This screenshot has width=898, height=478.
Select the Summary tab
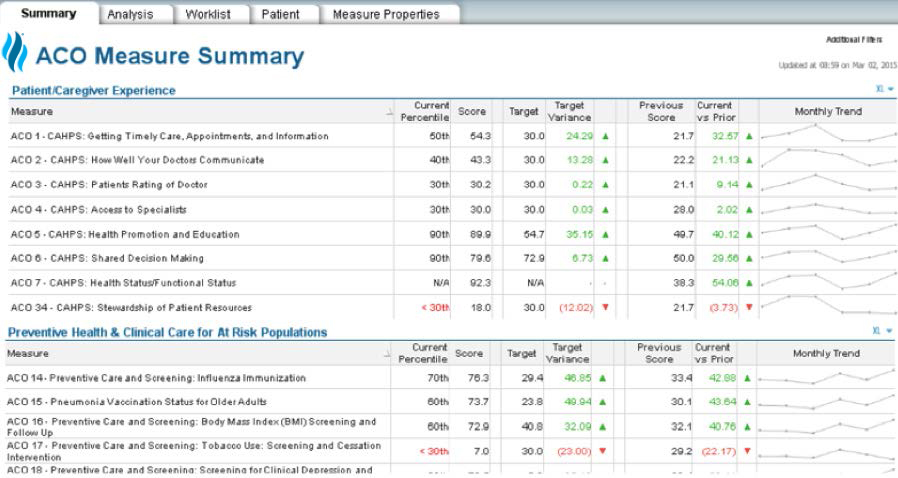[49, 13]
